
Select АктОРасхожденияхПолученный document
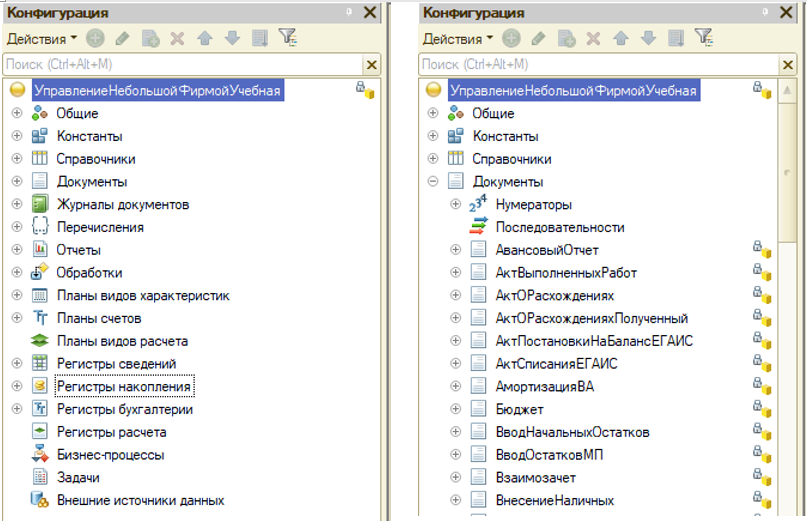point(592,318)
